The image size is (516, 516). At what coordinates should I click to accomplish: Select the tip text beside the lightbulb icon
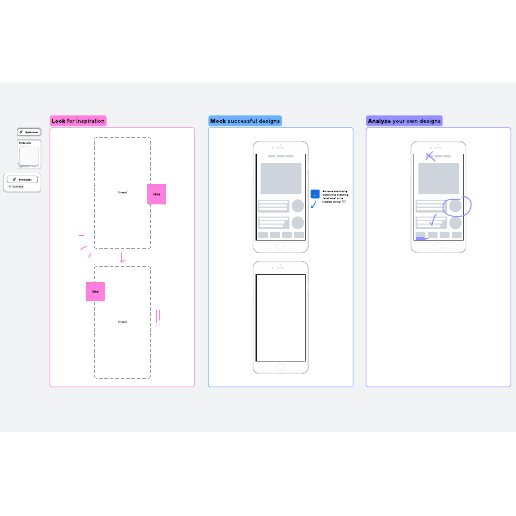point(335,197)
